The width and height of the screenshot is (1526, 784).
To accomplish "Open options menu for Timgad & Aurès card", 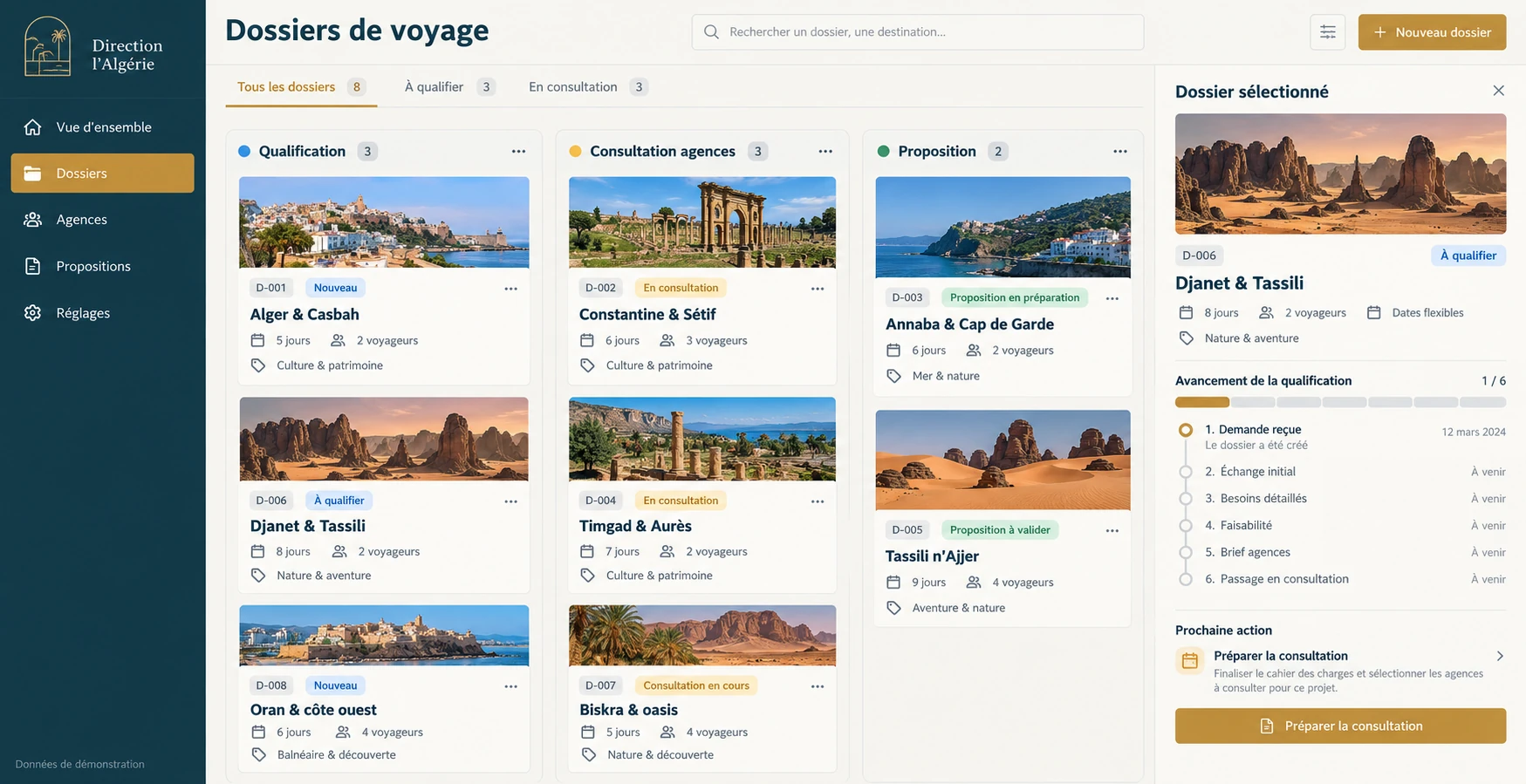I will [818, 501].
